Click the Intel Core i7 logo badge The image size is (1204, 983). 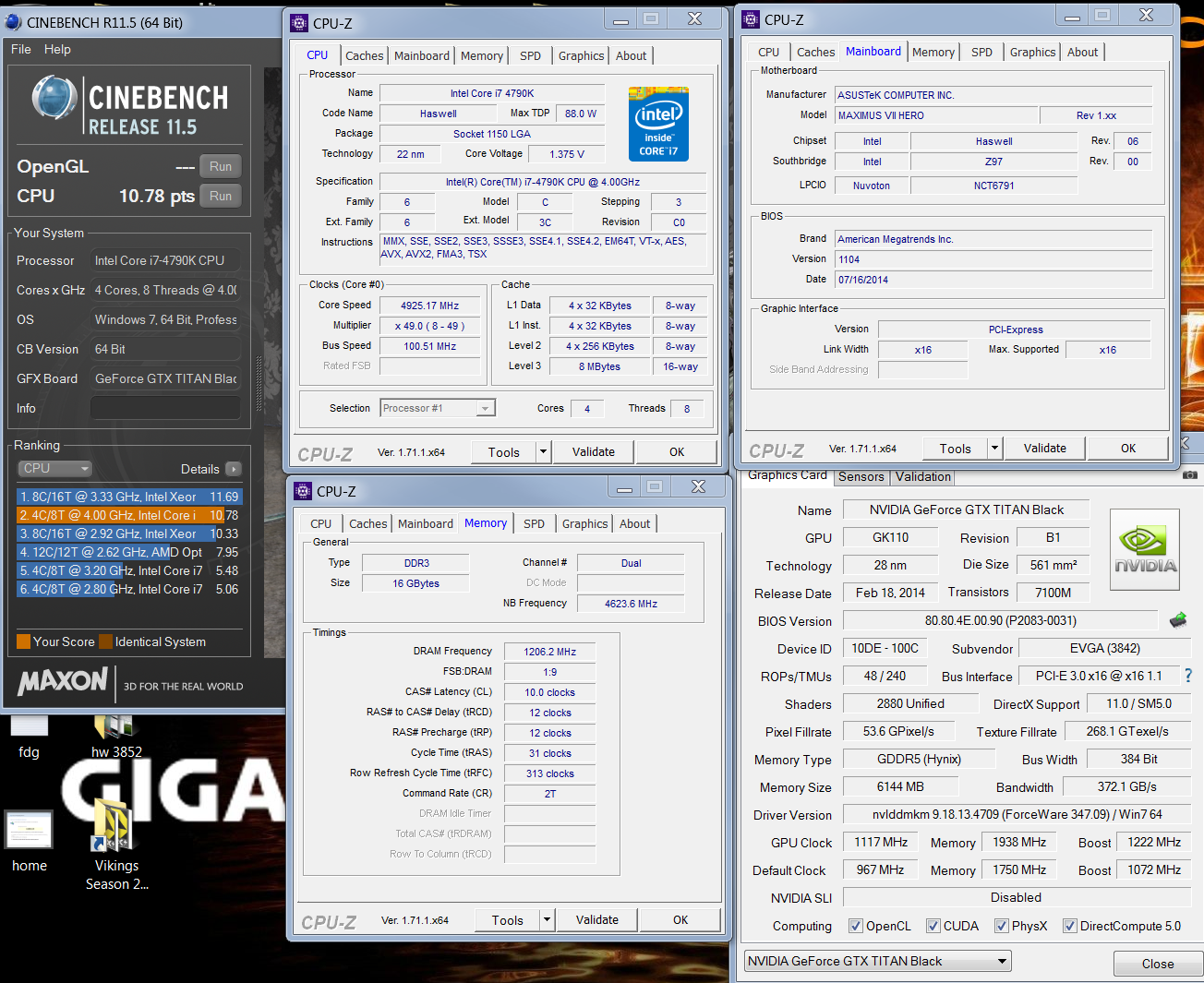coord(658,124)
